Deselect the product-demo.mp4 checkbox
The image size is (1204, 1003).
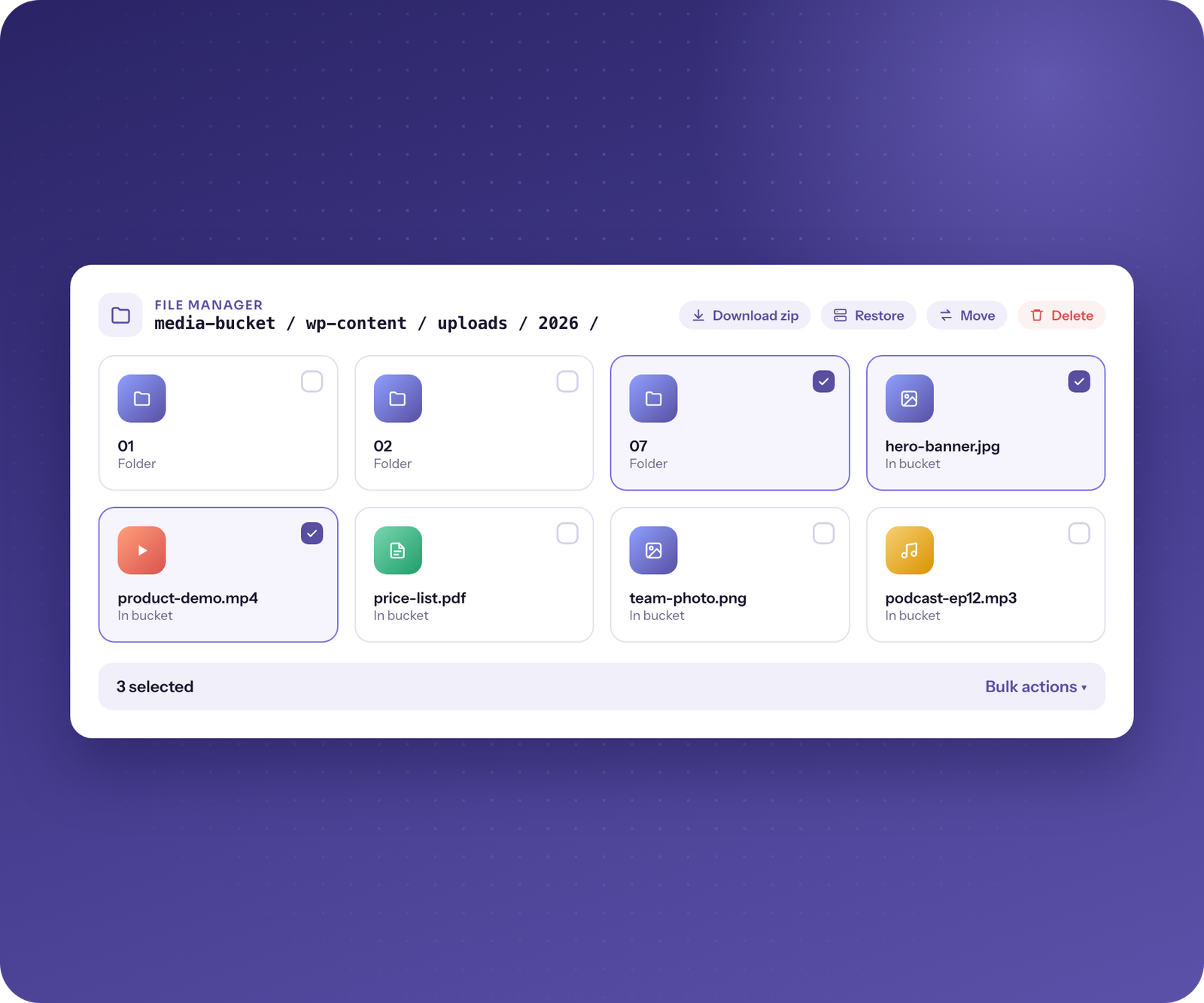click(x=312, y=533)
